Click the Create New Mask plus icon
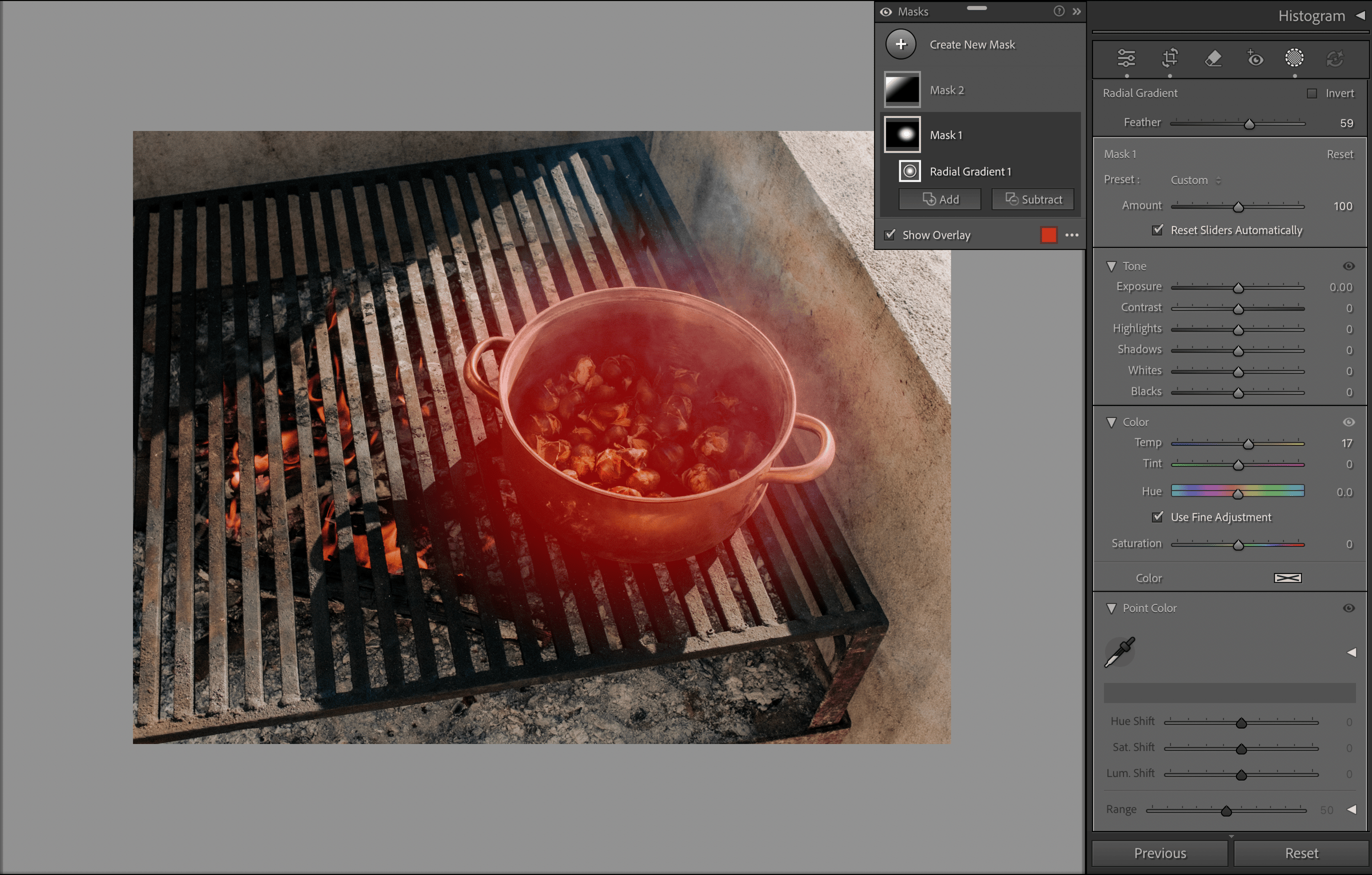This screenshot has width=1372, height=875. pyautogui.click(x=901, y=44)
